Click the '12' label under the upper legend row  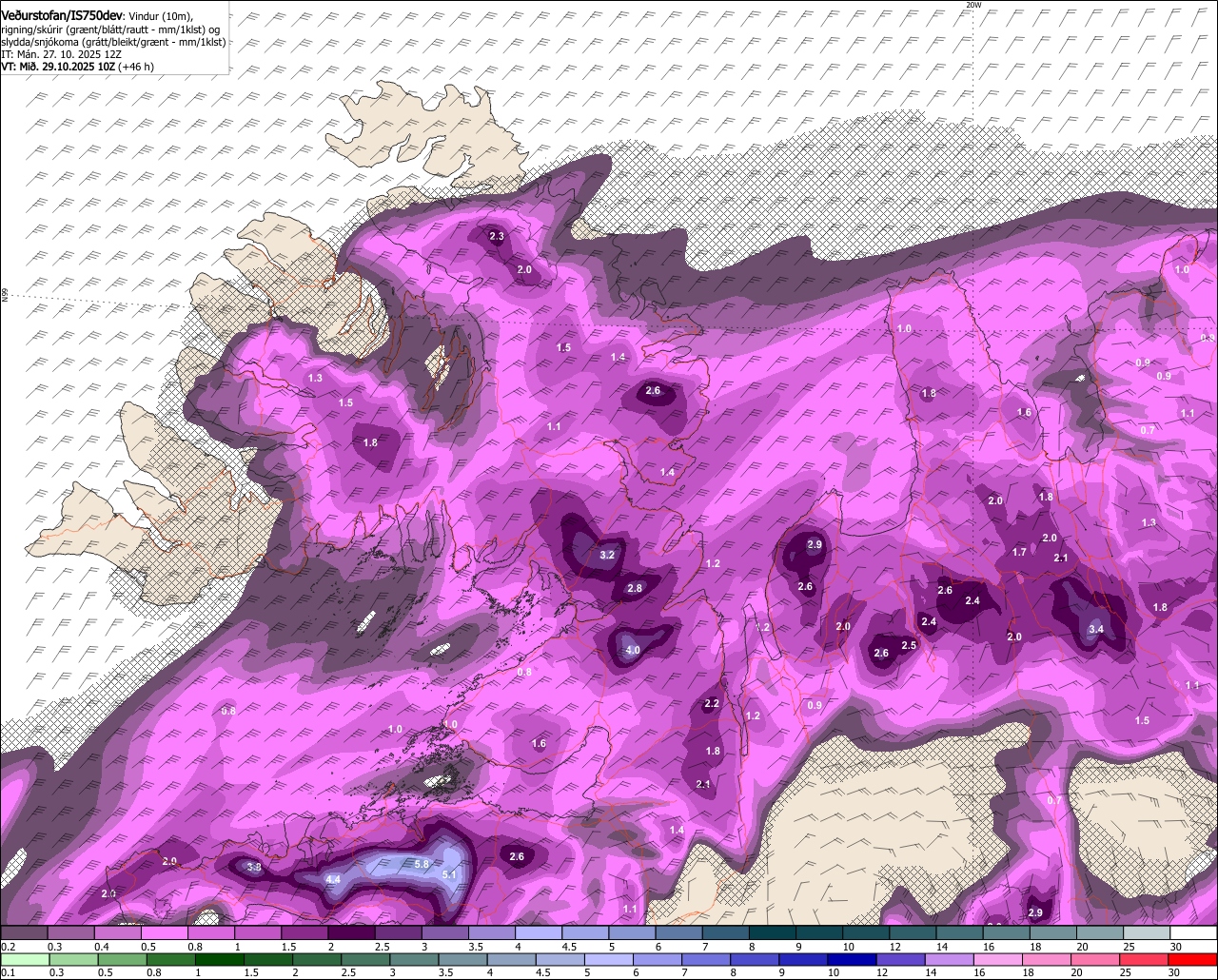(x=895, y=947)
